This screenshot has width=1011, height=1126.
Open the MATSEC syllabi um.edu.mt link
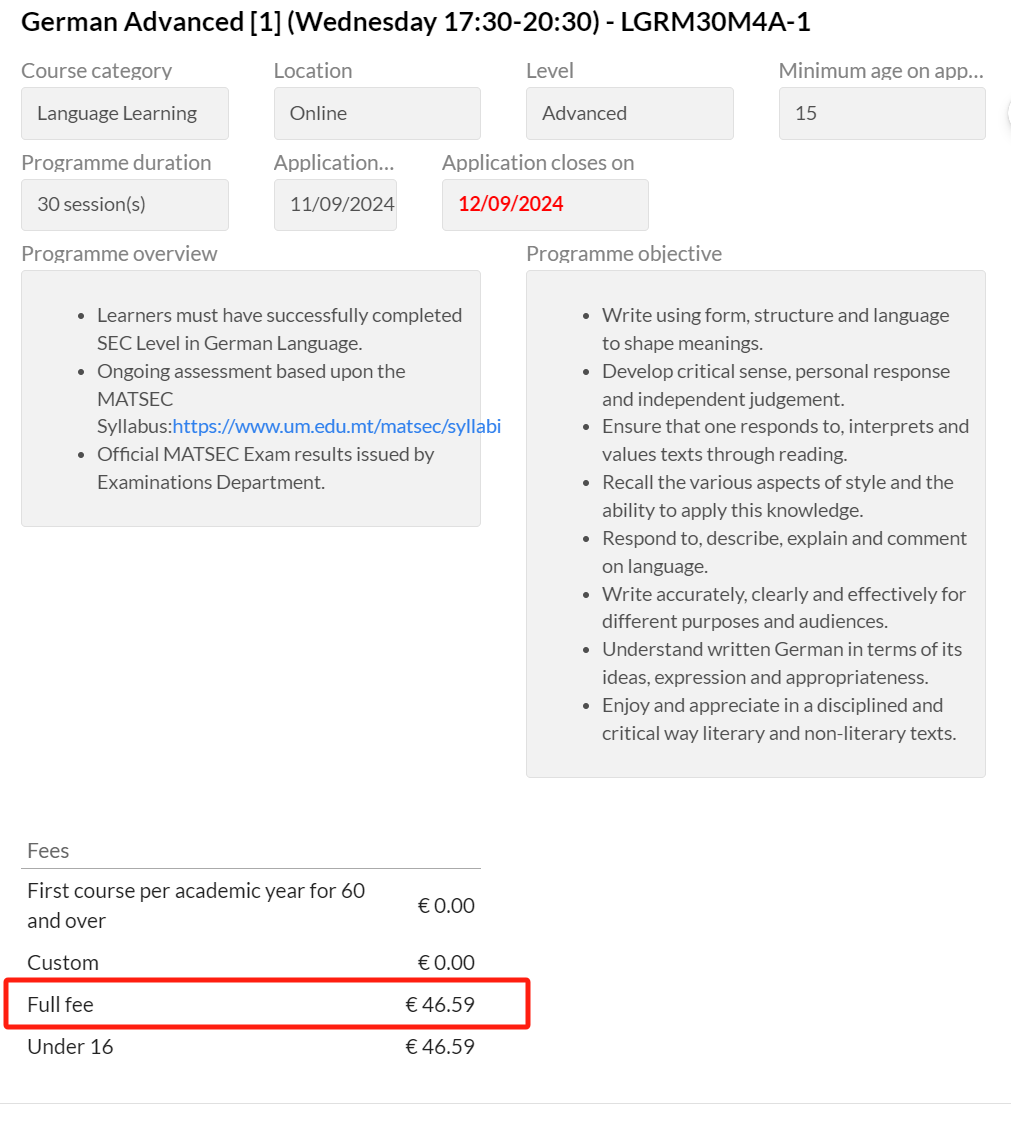pos(336,427)
